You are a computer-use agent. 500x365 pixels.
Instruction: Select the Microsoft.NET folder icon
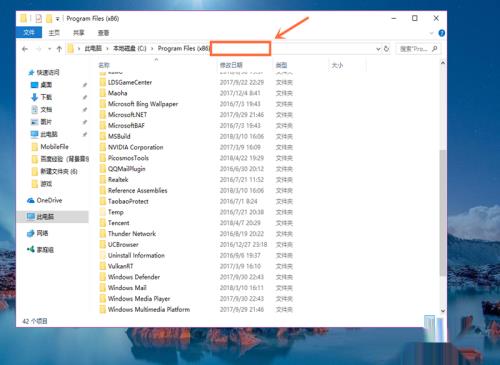pyautogui.click(x=103, y=114)
